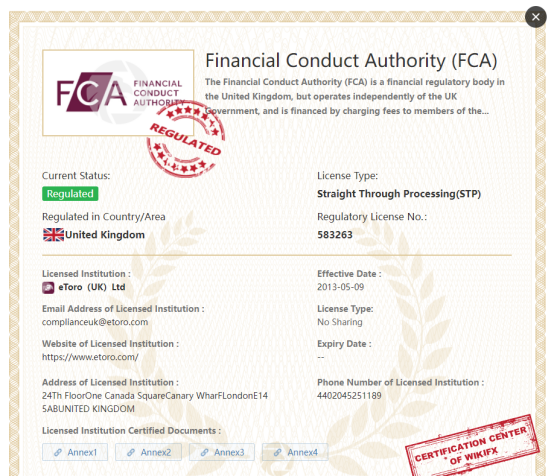Click the link icon inside Annex1 button
The height and width of the screenshot is (476, 554).
(58, 452)
